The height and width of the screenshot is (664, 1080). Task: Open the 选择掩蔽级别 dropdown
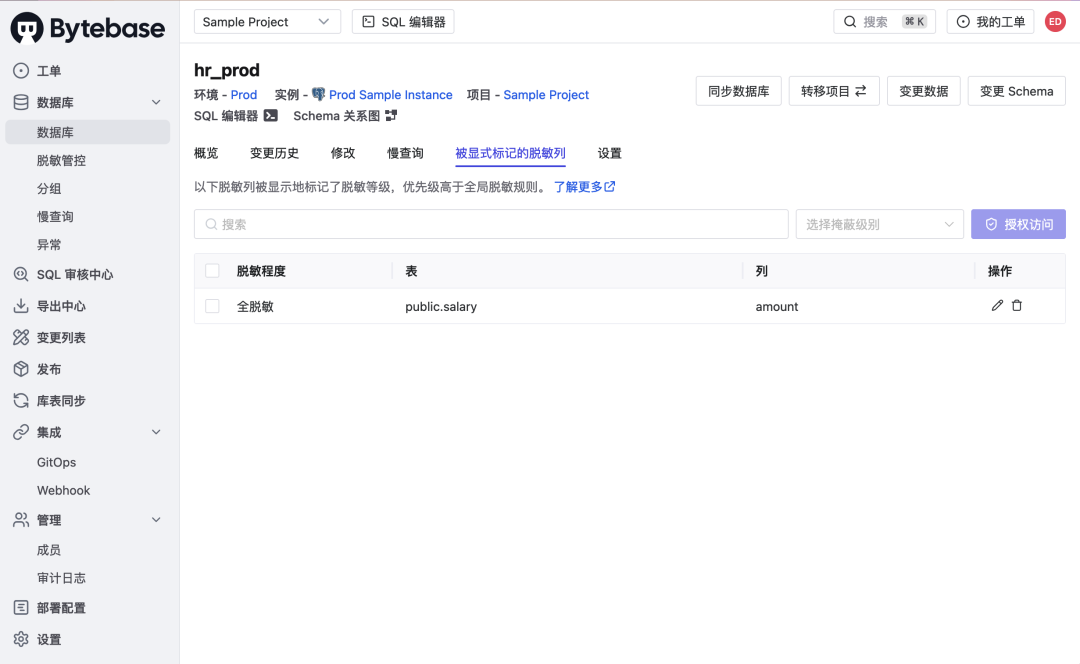pyautogui.click(x=880, y=225)
